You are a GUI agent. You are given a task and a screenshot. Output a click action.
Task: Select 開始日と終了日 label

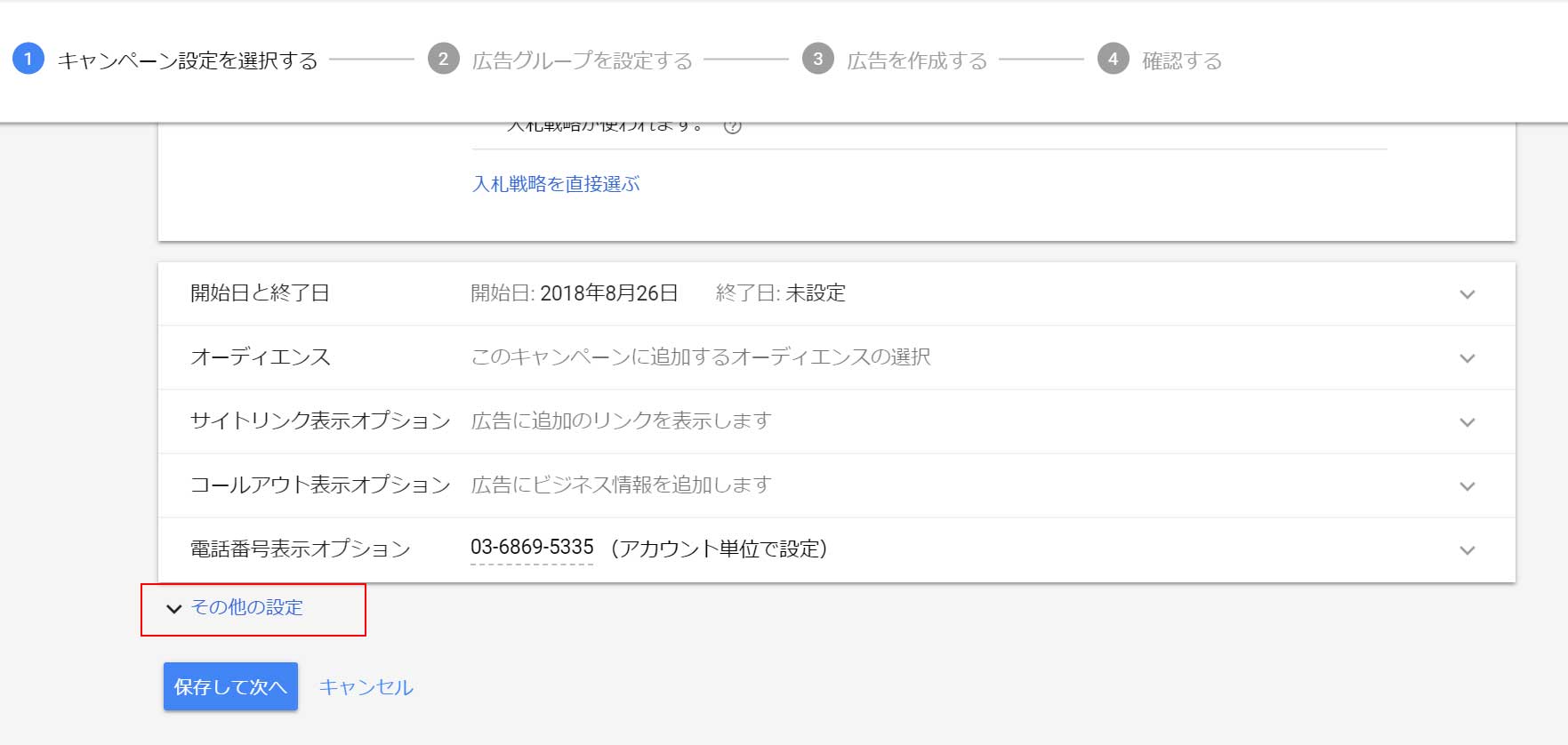click(261, 293)
